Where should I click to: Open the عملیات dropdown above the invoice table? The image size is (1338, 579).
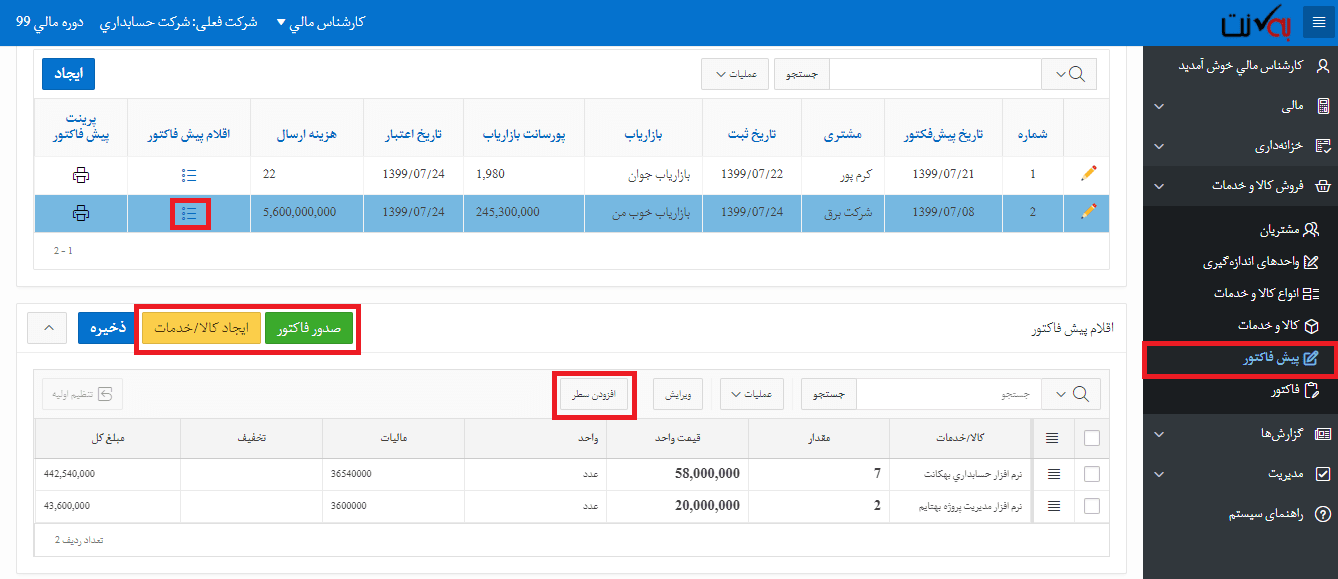735,73
